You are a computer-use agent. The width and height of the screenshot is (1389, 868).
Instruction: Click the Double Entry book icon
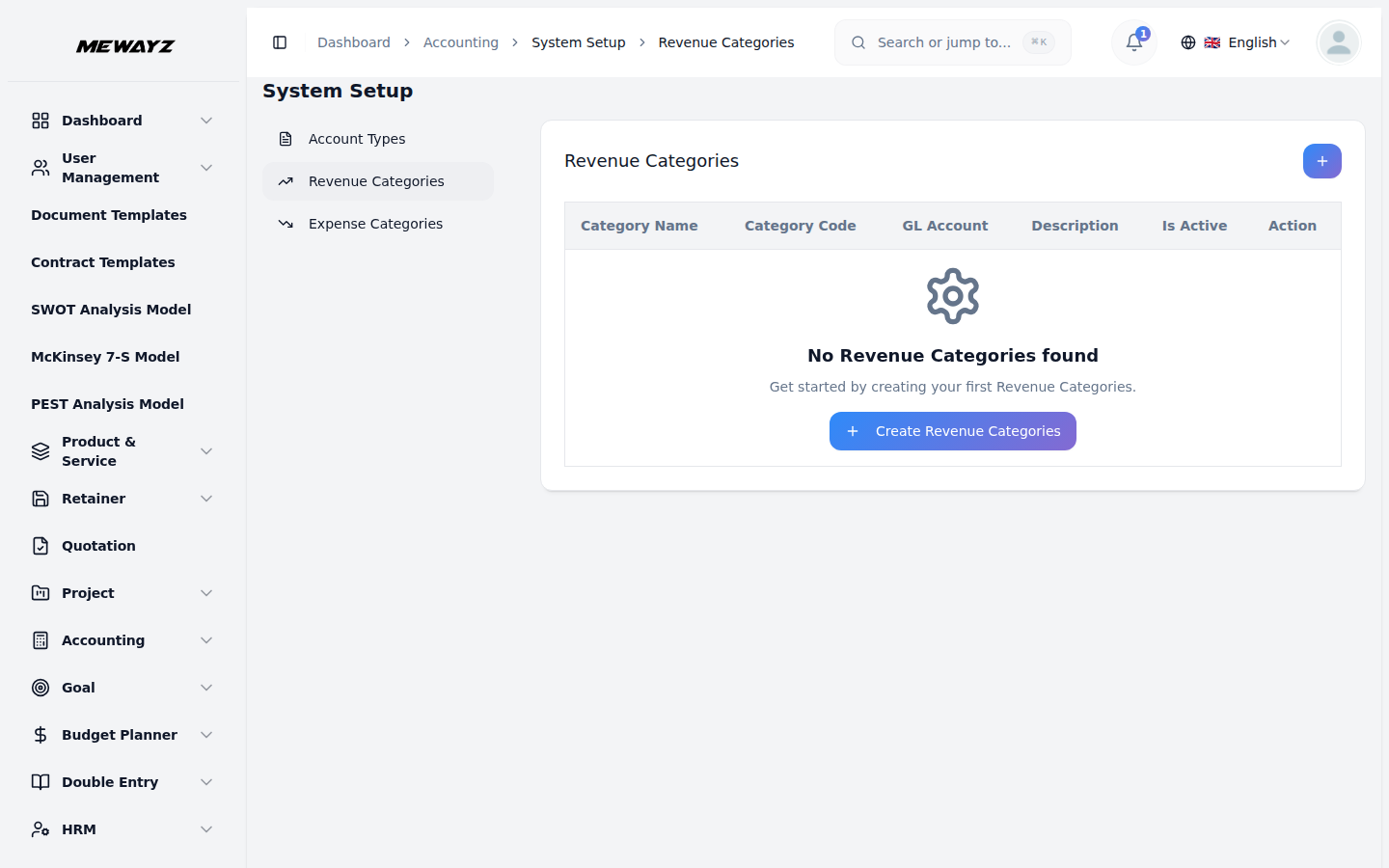pos(40,781)
